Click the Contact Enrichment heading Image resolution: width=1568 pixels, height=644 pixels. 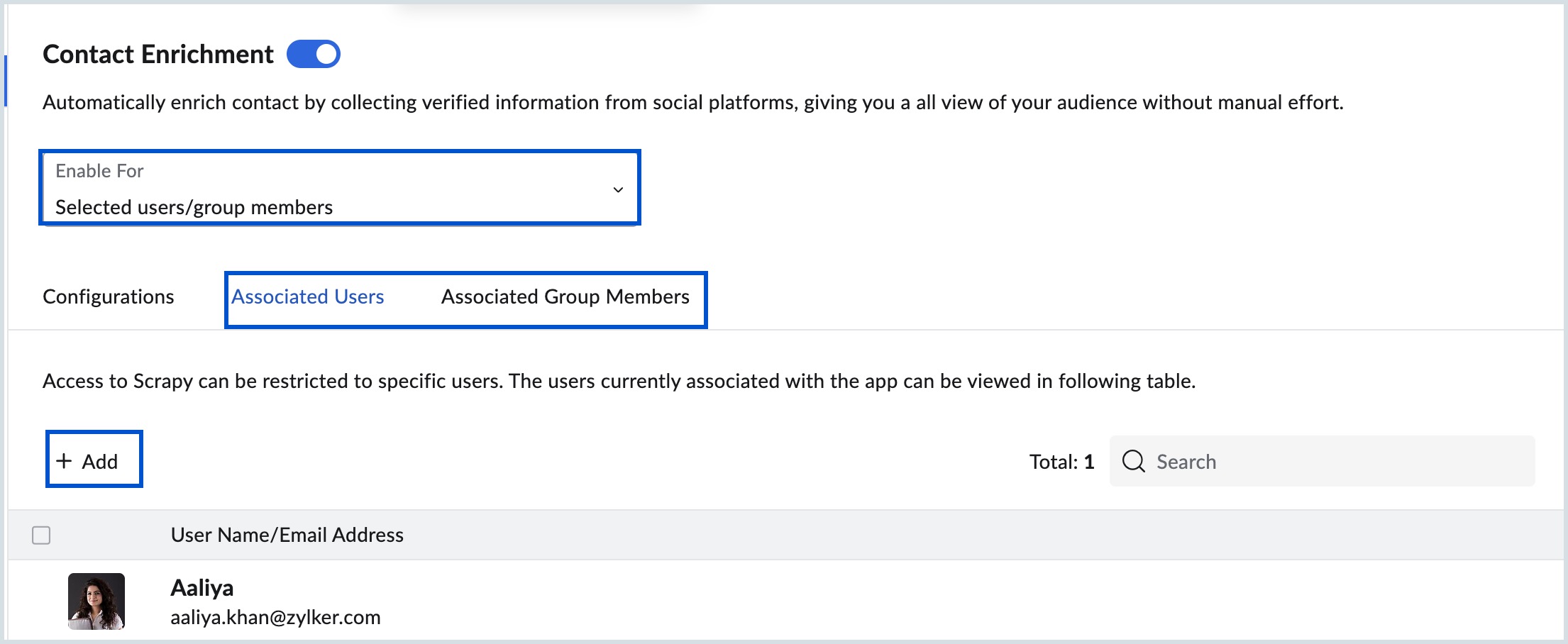(x=158, y=53)
